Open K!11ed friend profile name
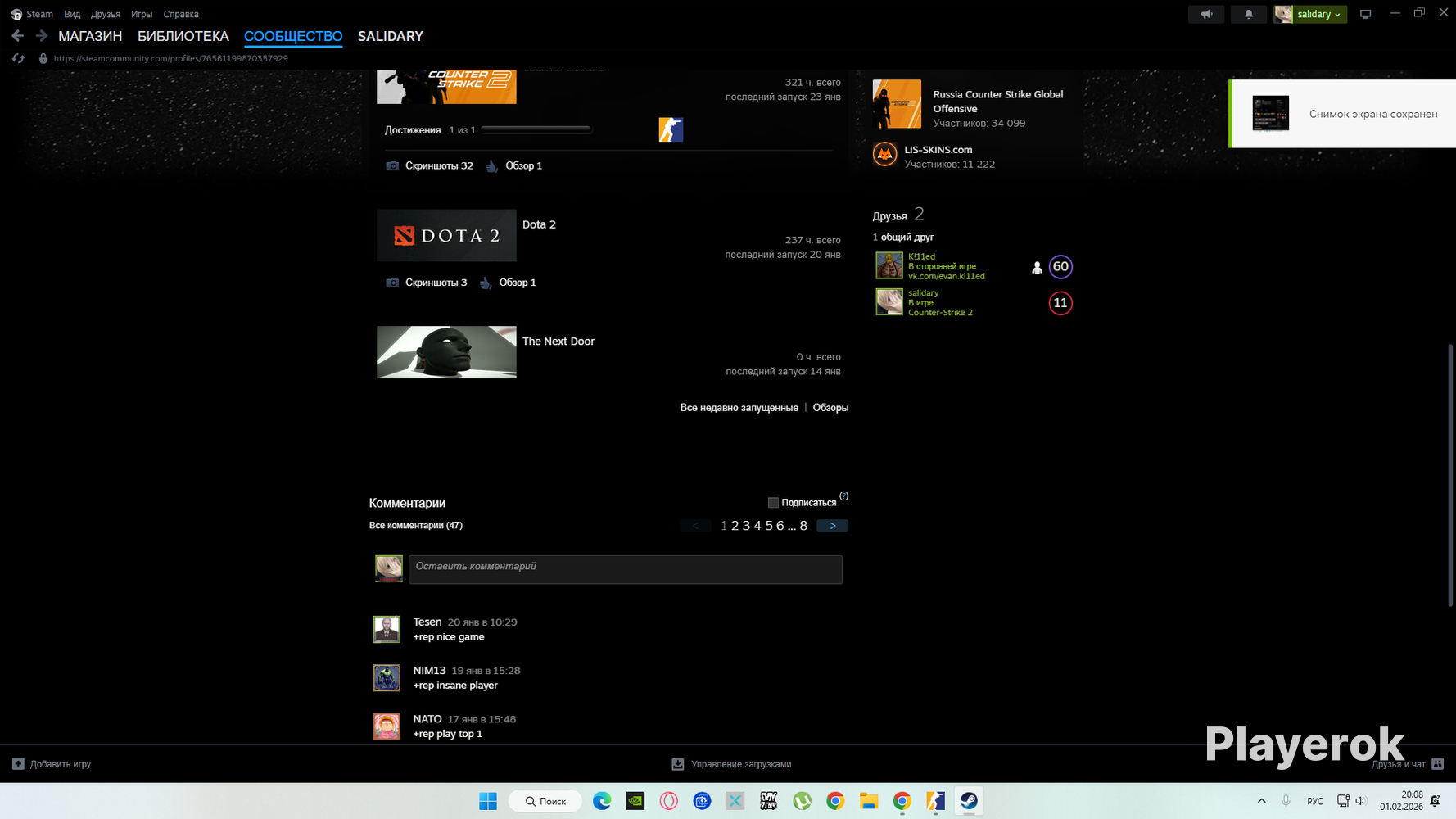 [921, 256]
